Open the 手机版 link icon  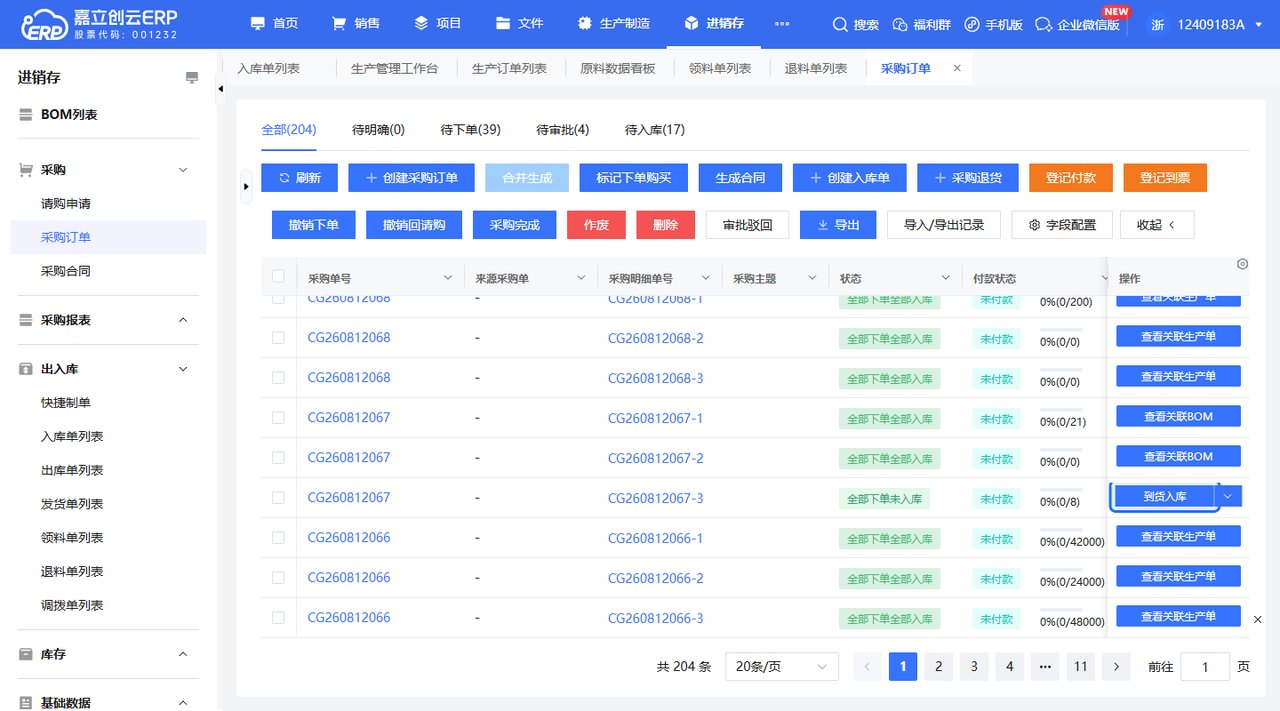pyautogui.click(x=972, y=24)
